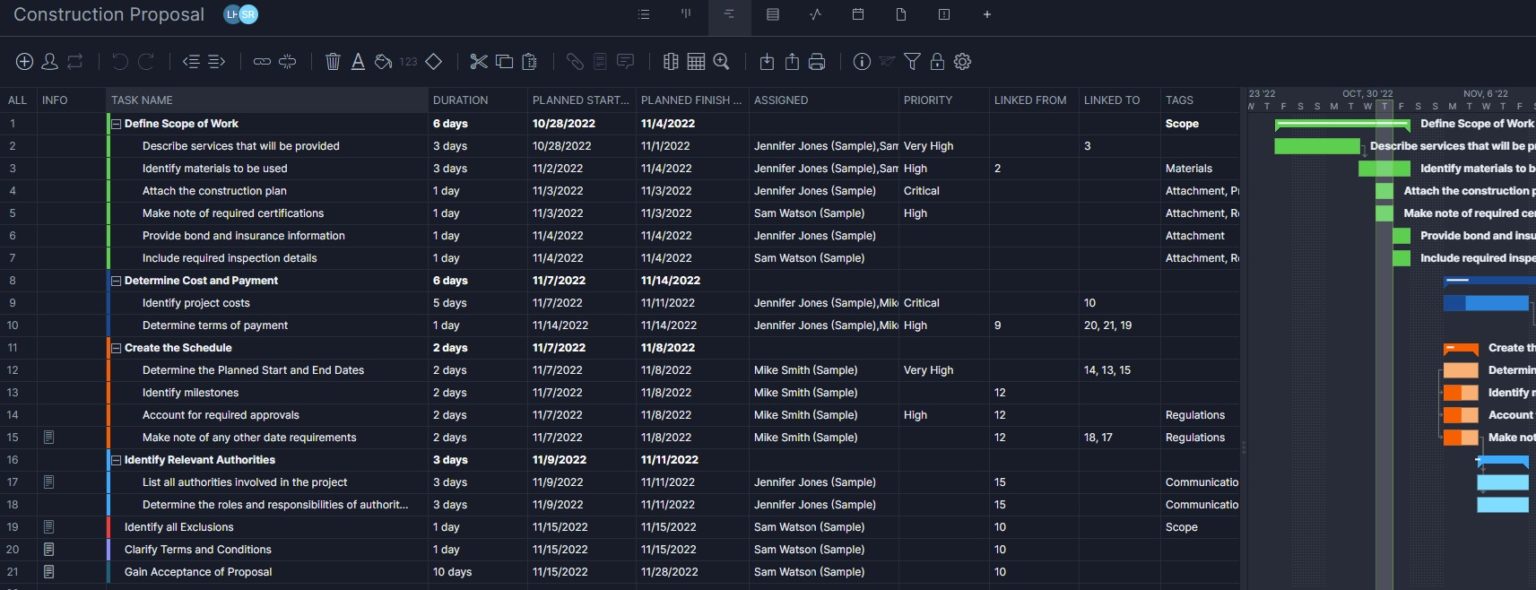Select the paperclip Attach file icon
Screen dimensions: 1536x590
pyautogui.click(x=576, y=61)
